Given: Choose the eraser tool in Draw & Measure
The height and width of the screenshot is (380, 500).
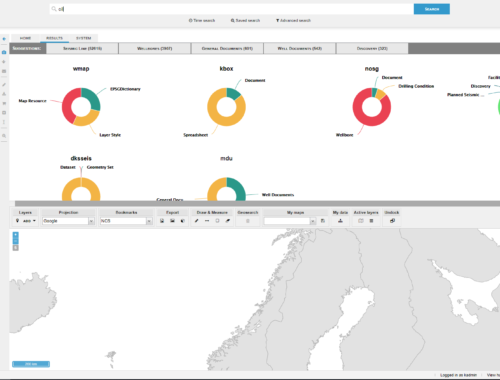Looking at the screenshot, I should click(x=228, y=221).
